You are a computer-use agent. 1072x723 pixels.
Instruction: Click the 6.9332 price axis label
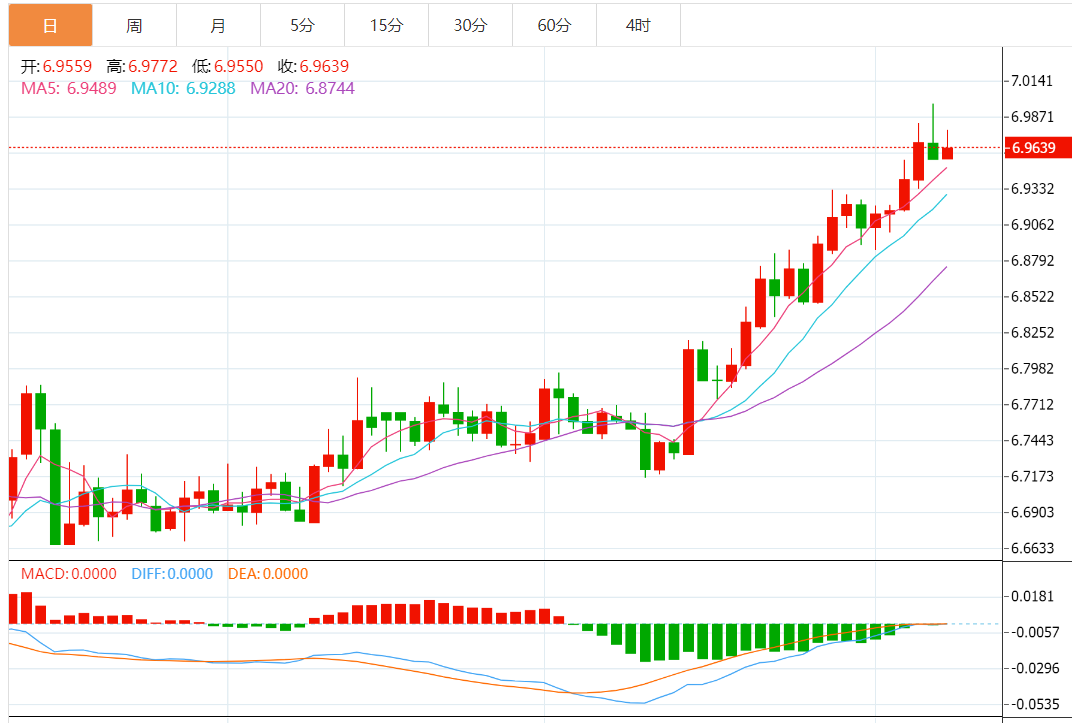click(x=1032, y=189)
